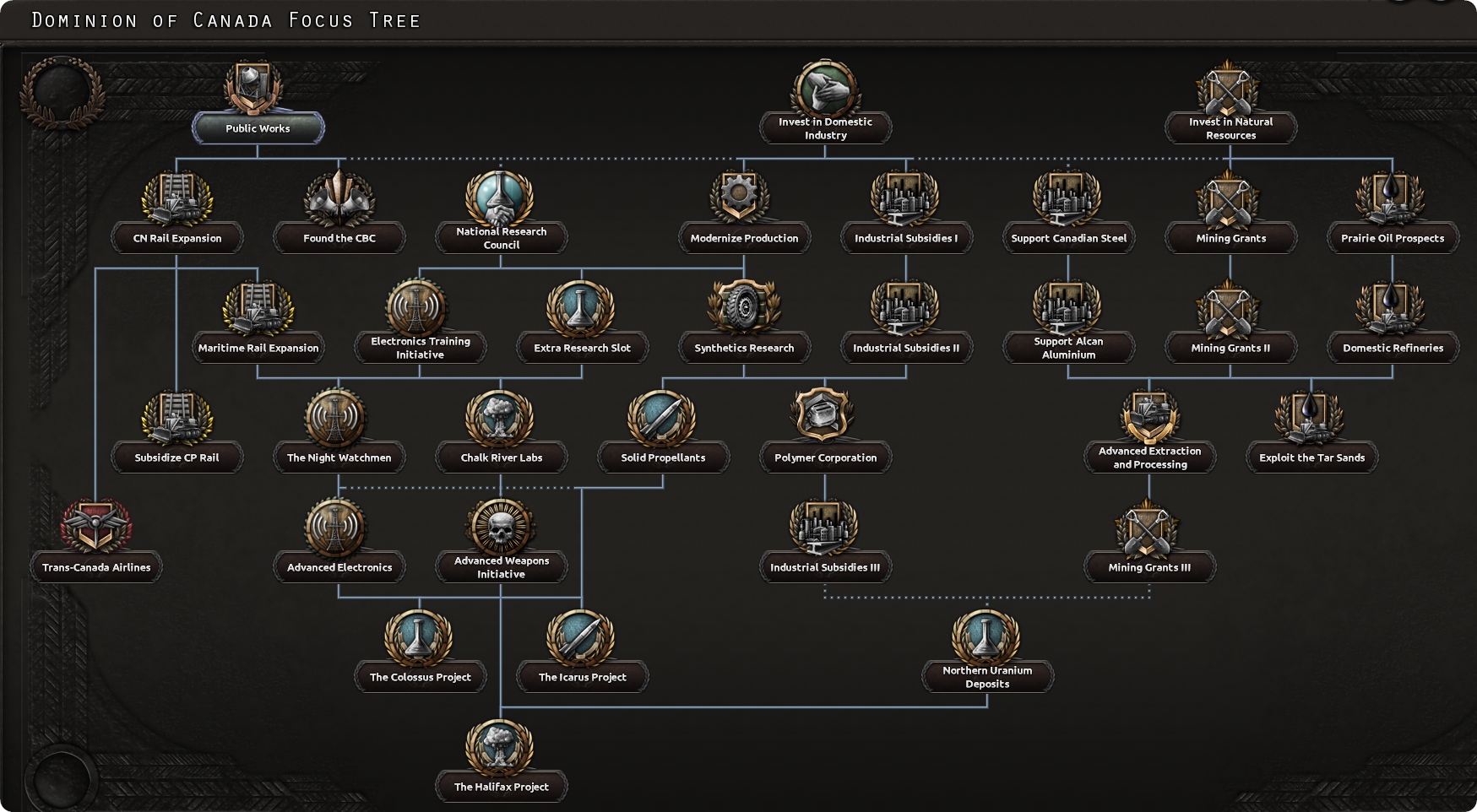This screenshot has width=1477, height=812.
Task: Select Modernize Production gear icon
Action: click(740, 198)
